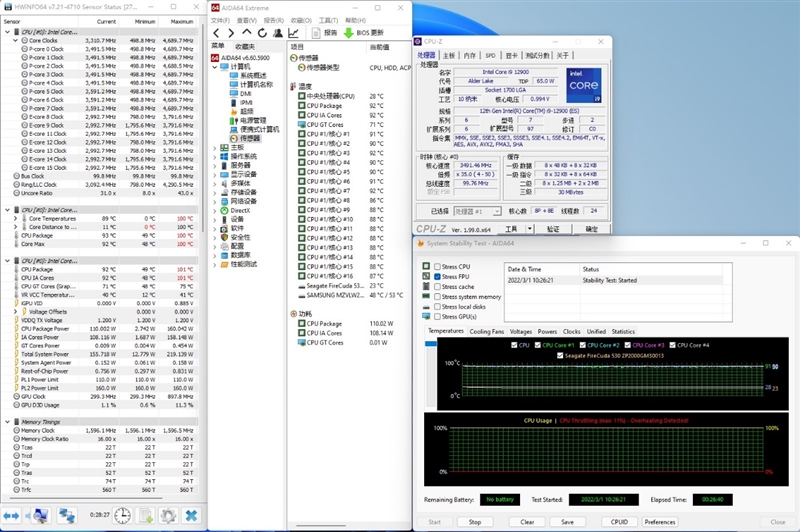Select 性能测试 item in AIDA64 tree
This screenshot has height=532, width=800.
(243, 264)
